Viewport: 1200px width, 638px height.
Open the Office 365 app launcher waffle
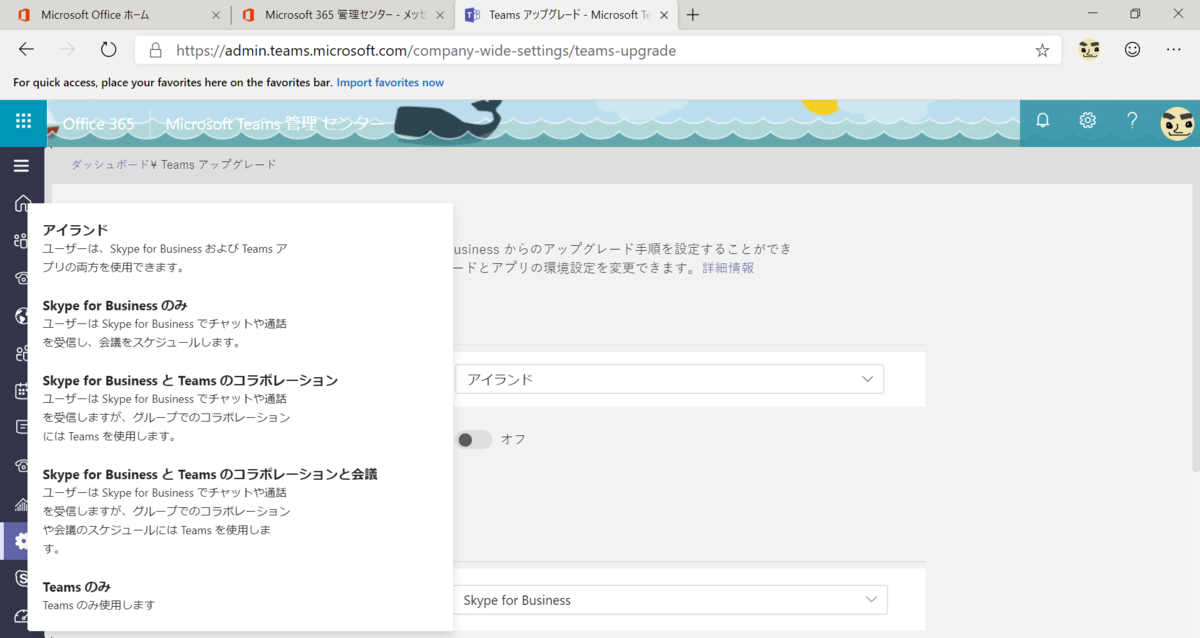pyautogui.click(x=23, y=121)
